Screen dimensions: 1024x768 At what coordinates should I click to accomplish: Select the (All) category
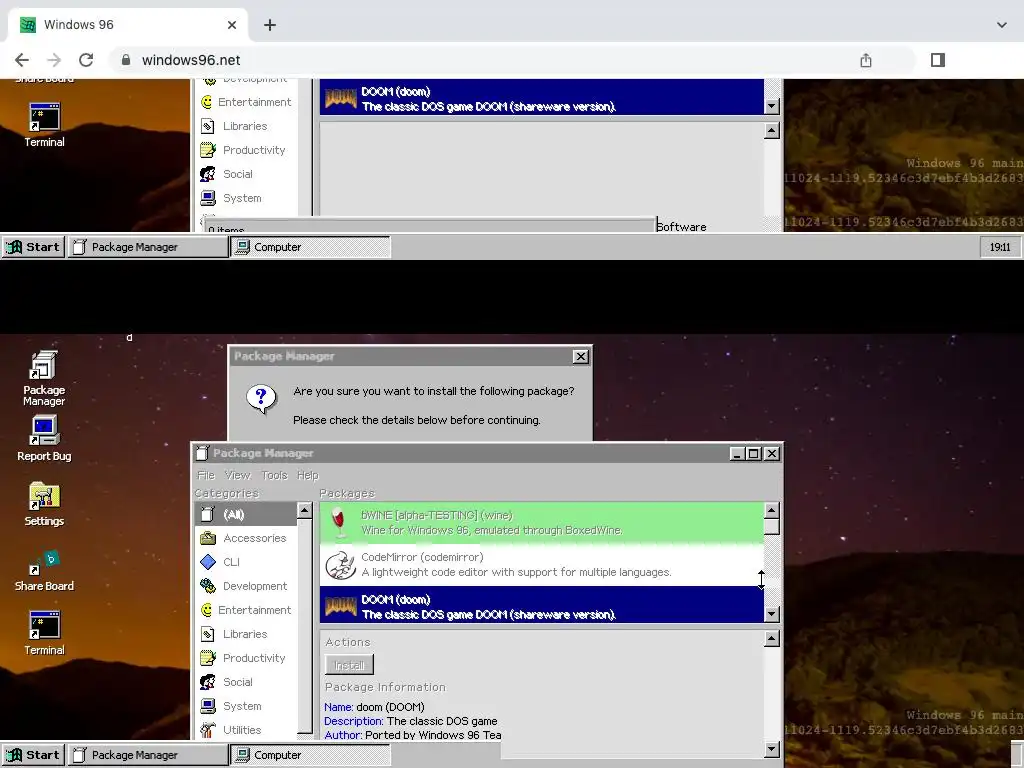tap(246, 514)
